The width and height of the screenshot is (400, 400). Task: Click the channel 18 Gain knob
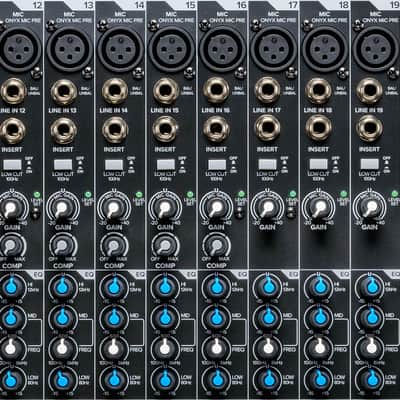319,209
